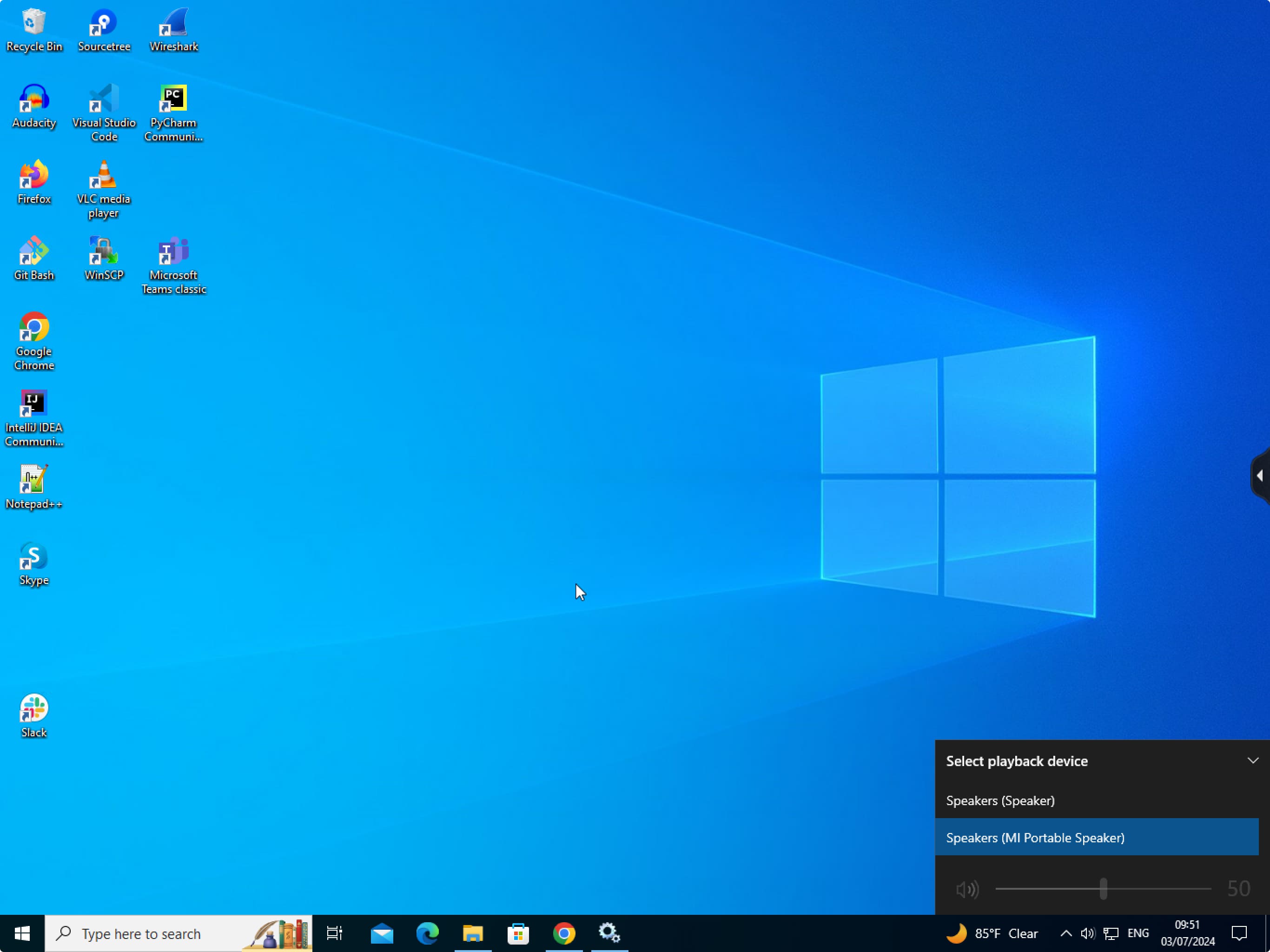
Task: Select the PyCharm Community desktop icon
Action: tap(173, 113)
